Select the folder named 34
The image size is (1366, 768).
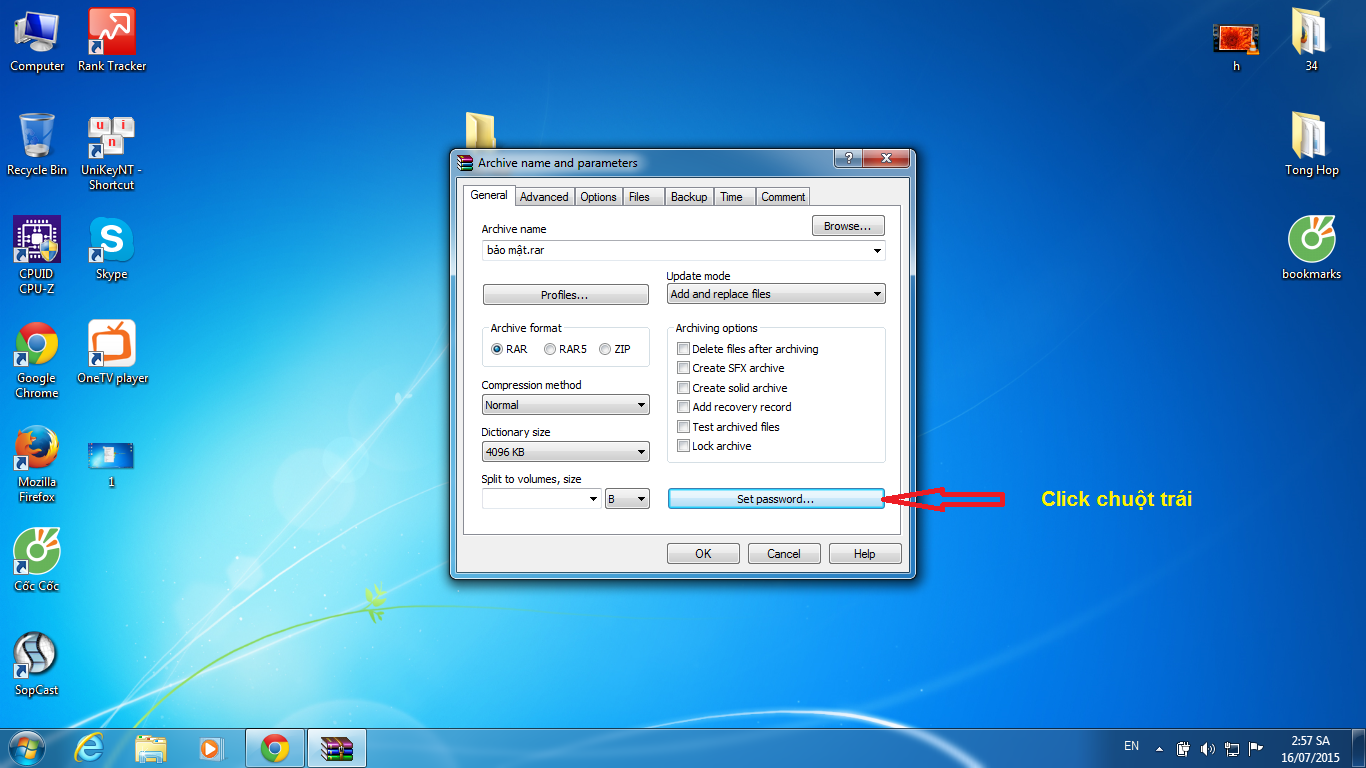point(1311,40)
